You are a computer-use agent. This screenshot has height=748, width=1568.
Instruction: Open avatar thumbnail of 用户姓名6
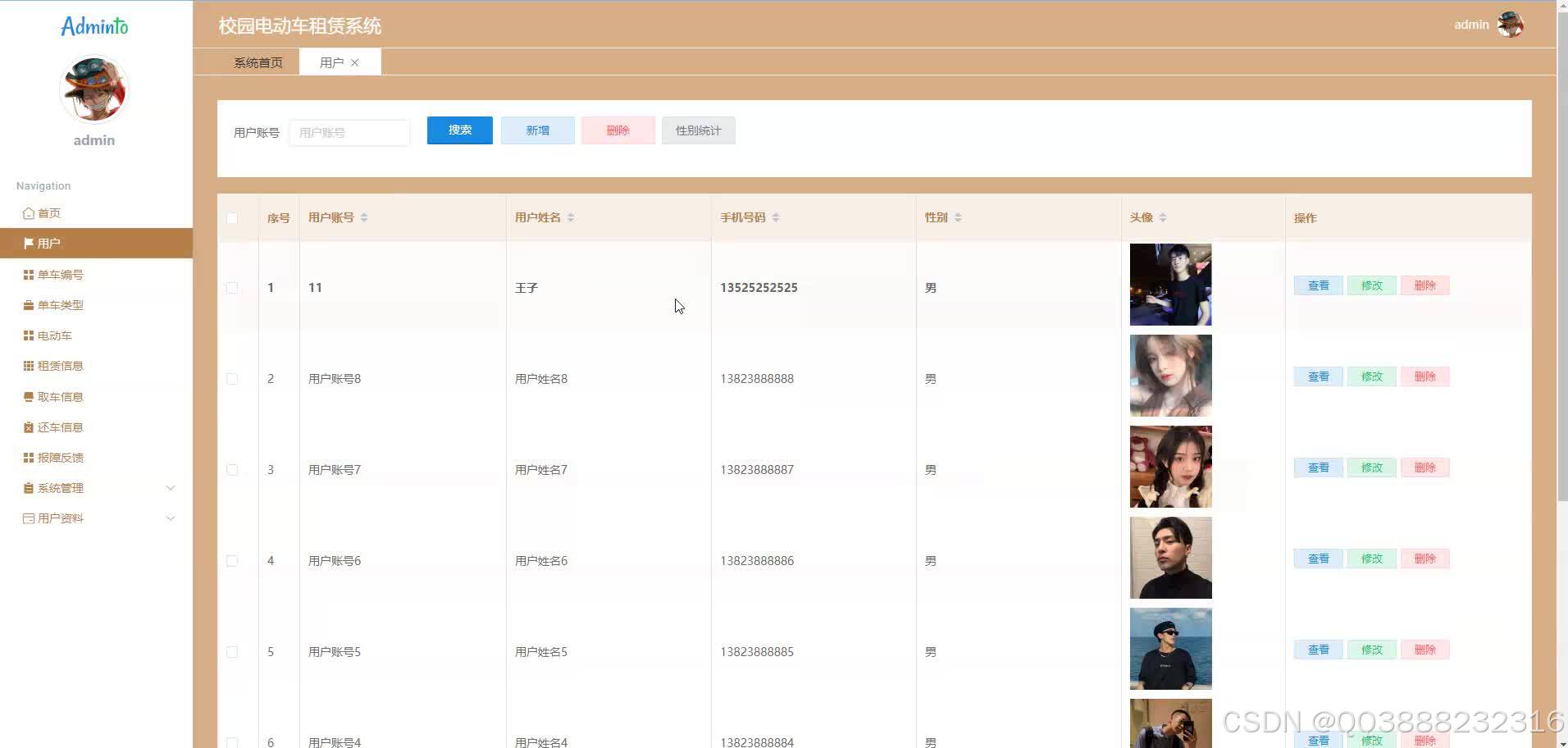pyautogui.click(x=1171, y=558)
